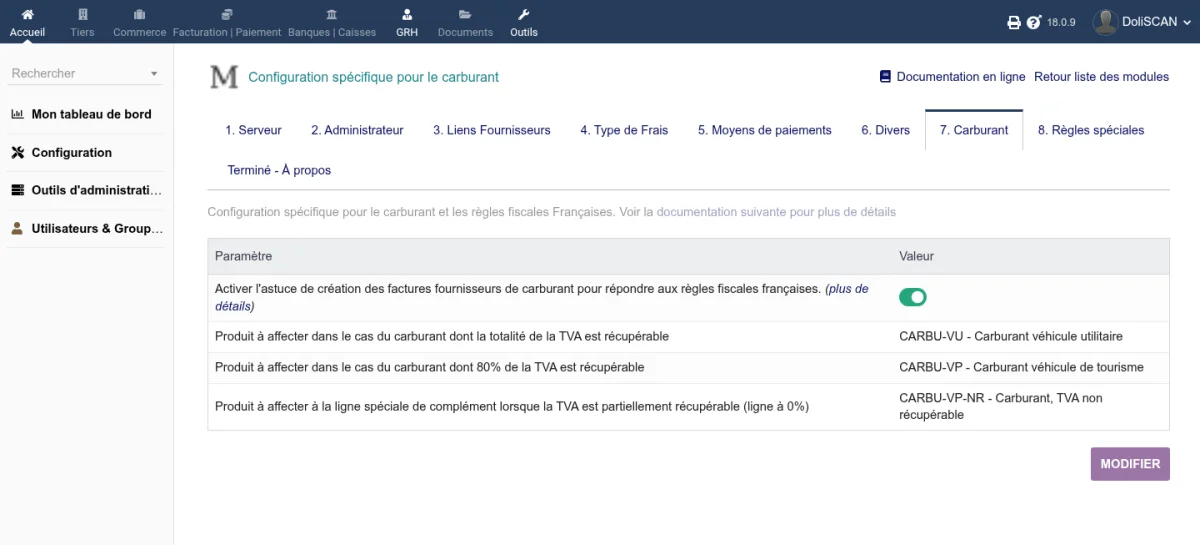Open the Rechercher search dropdown

click(x=86, y=73)
